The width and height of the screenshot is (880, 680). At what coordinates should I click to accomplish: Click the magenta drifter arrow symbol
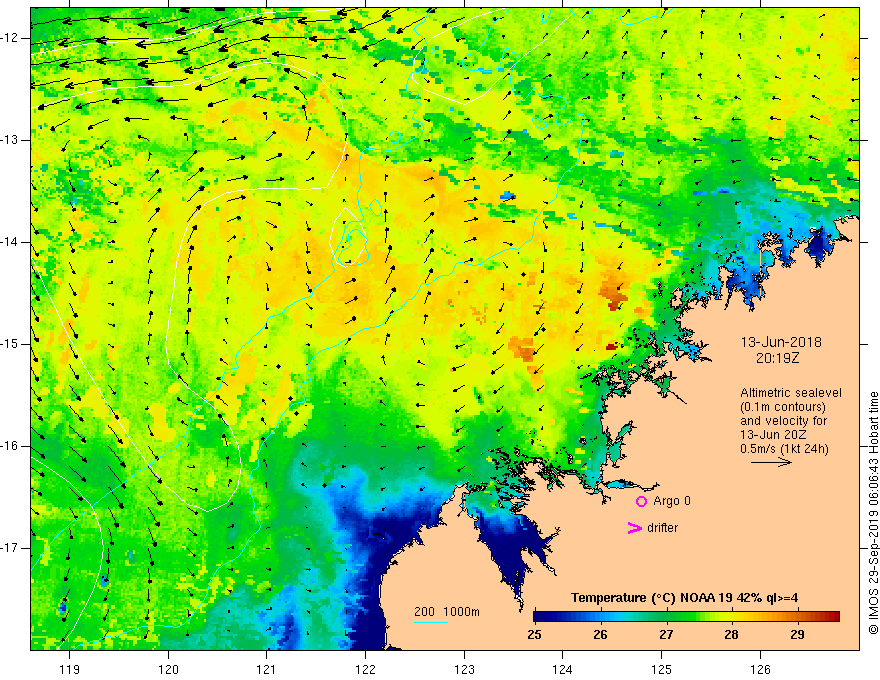coord(634,528)
